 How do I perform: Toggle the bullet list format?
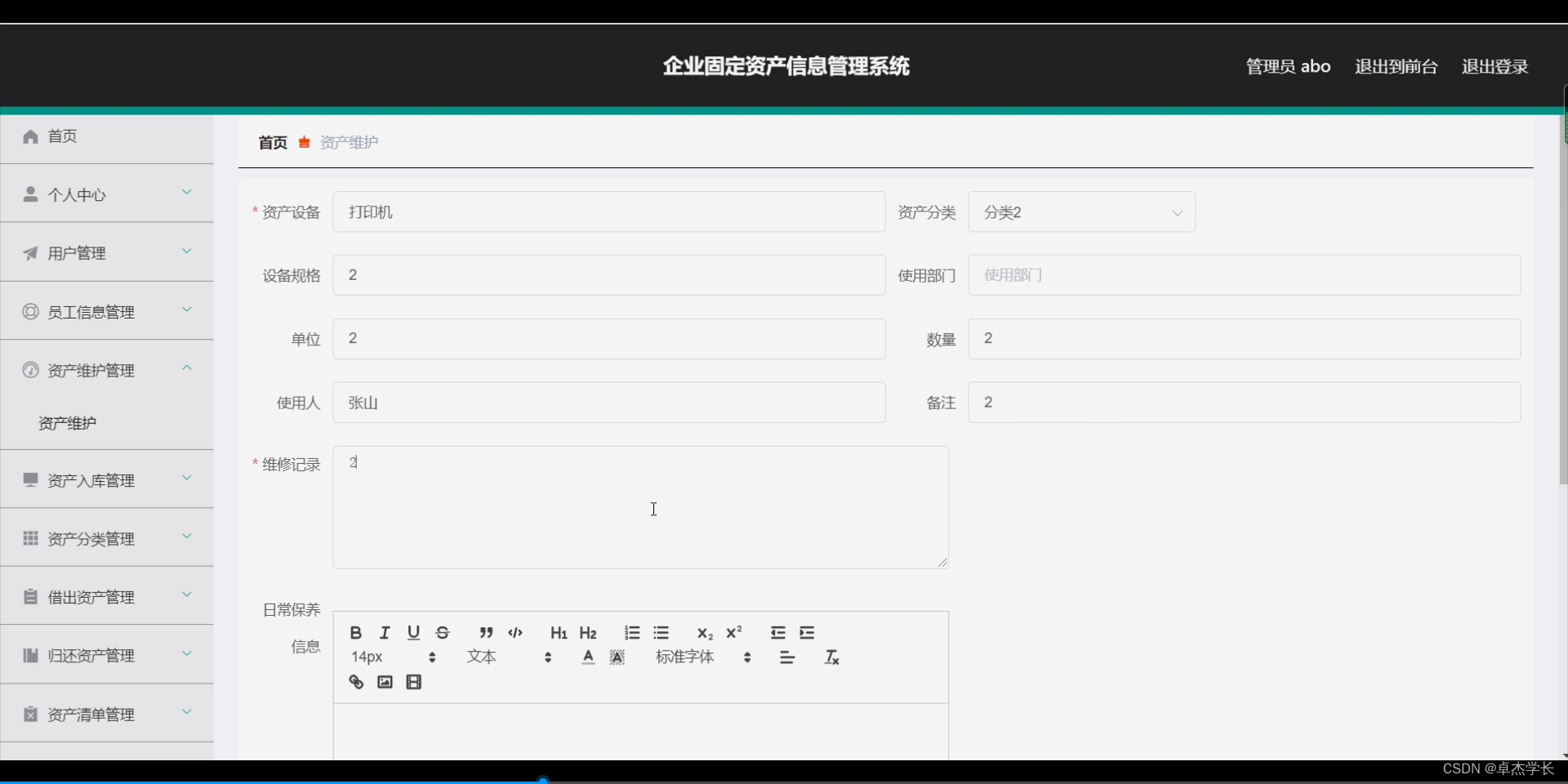[661, 632]
